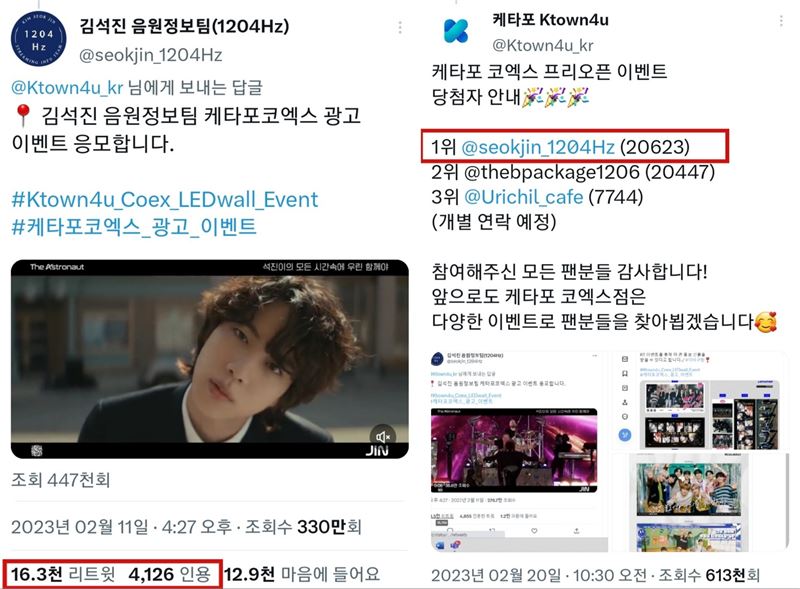
Task: View the 12.9천 likes list
Action: (x=302, y=574)
